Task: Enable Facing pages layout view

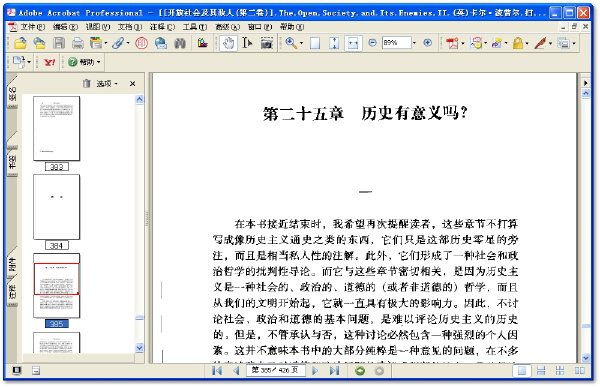Action: (x=580, y=371)
